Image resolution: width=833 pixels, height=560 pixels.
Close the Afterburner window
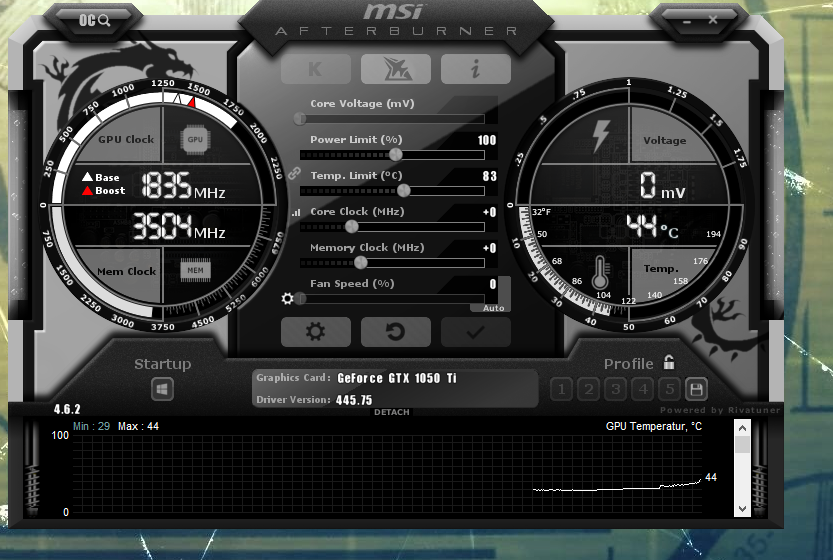click(x=712, y=20)
